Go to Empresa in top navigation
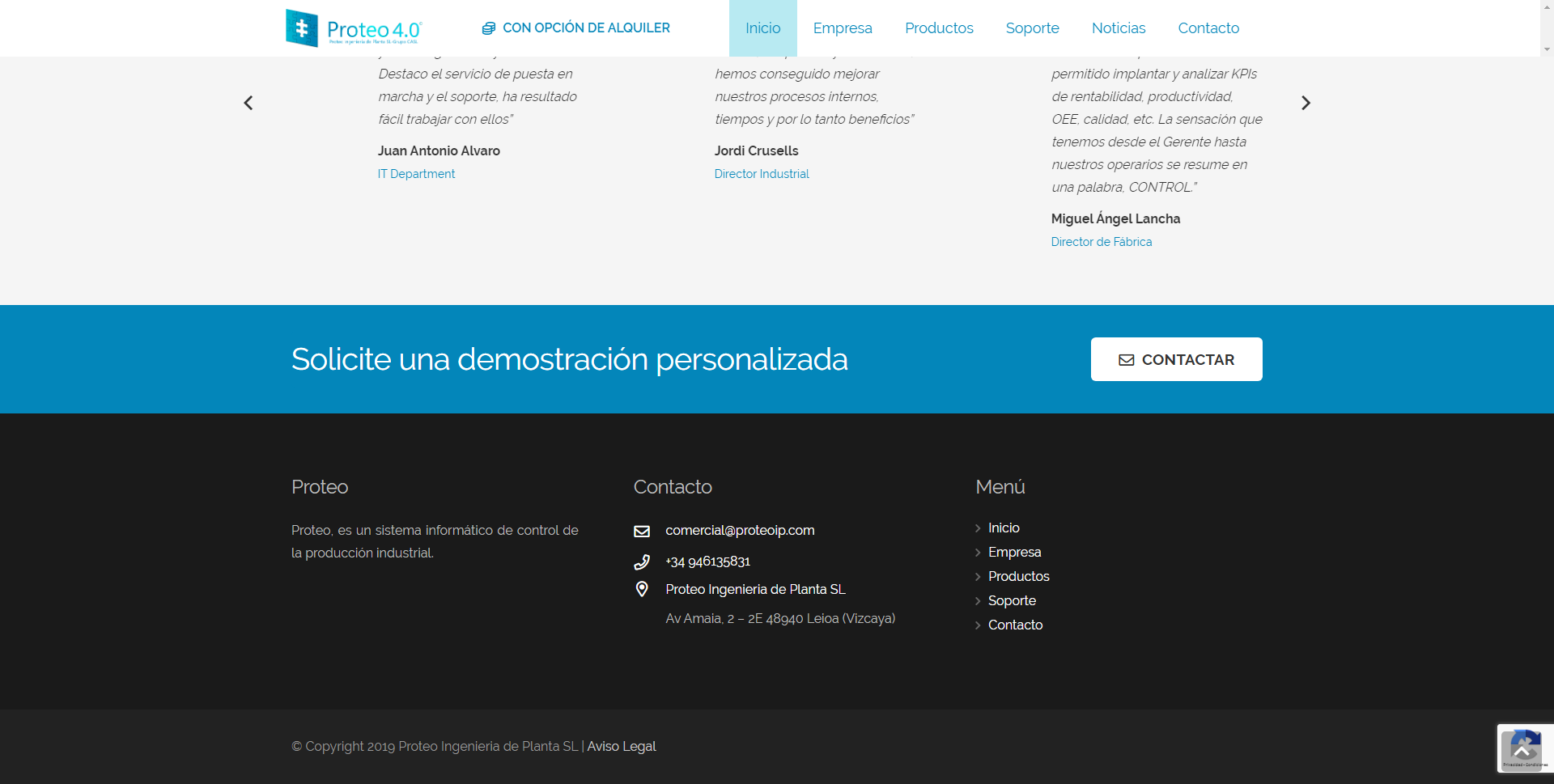 click(842, 28)
